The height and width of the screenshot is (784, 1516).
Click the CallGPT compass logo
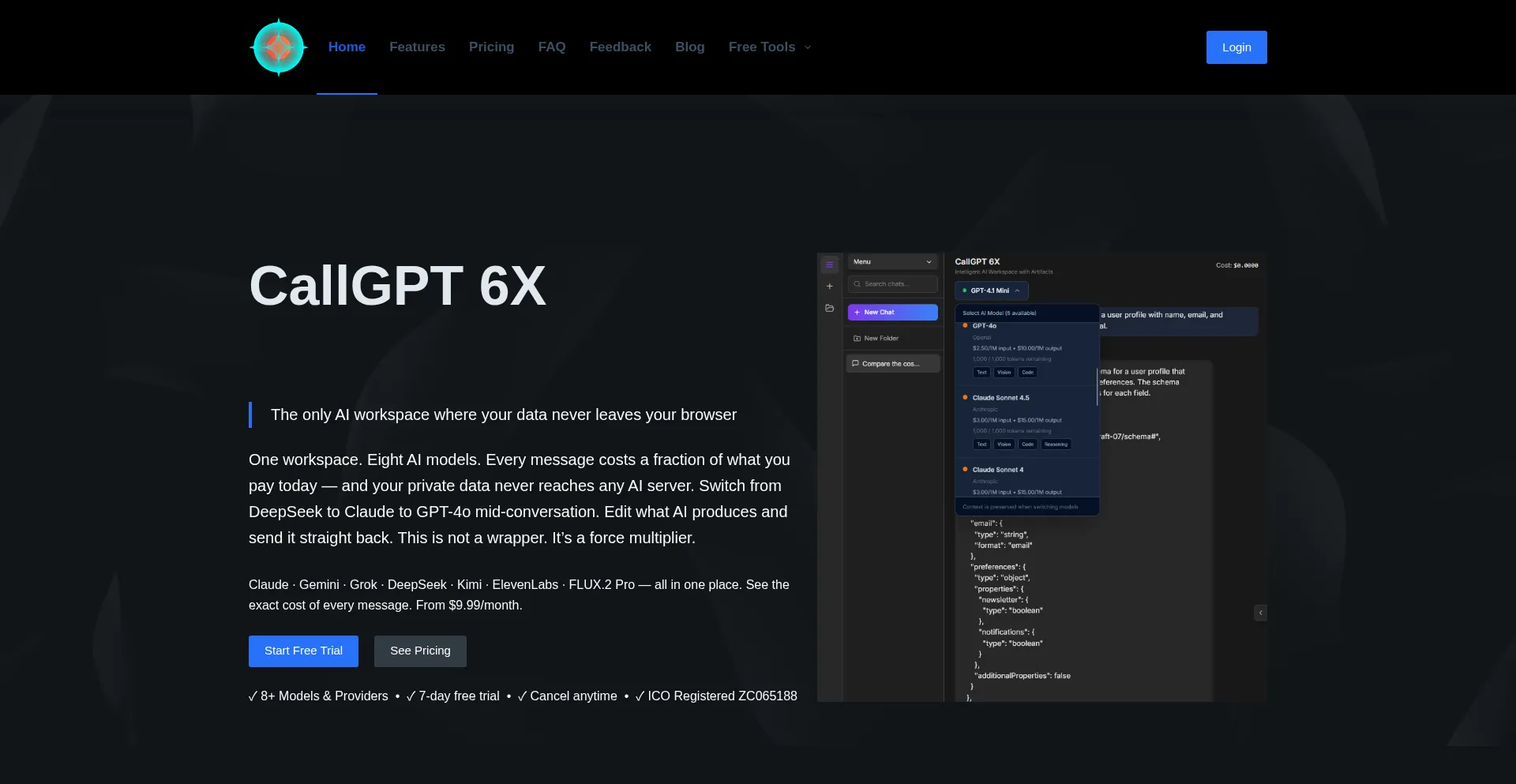pyautogui.click(x=279, y=47)
